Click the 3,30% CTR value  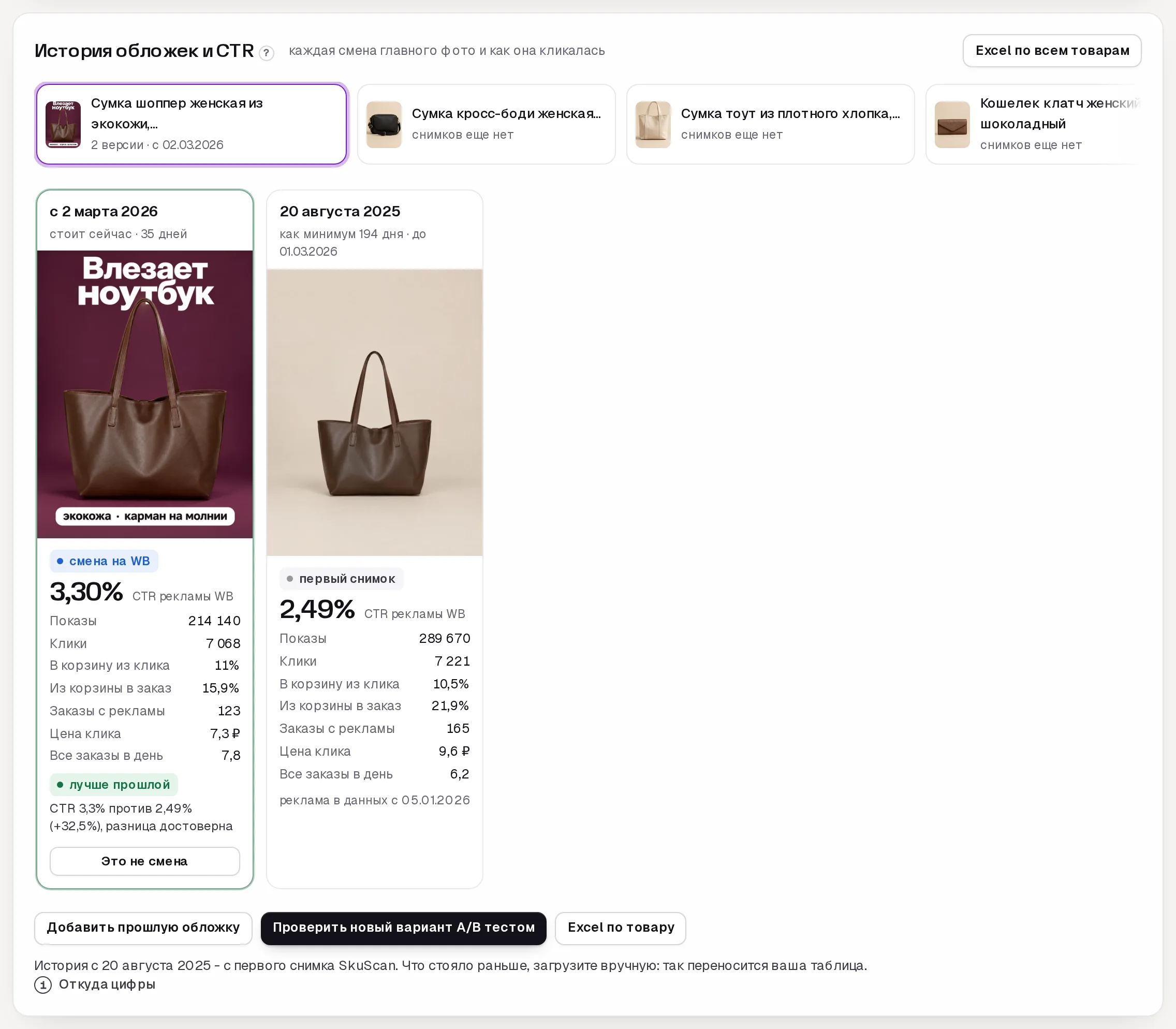click(x=86, y=592)
